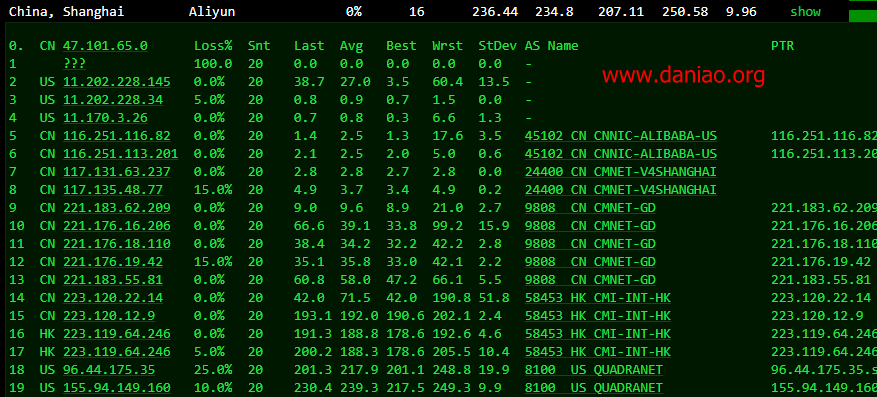Open IP 116.251.116.82 in hop 5
The height and width of the screenshot is (397, 877).
[x=117, y=135]
